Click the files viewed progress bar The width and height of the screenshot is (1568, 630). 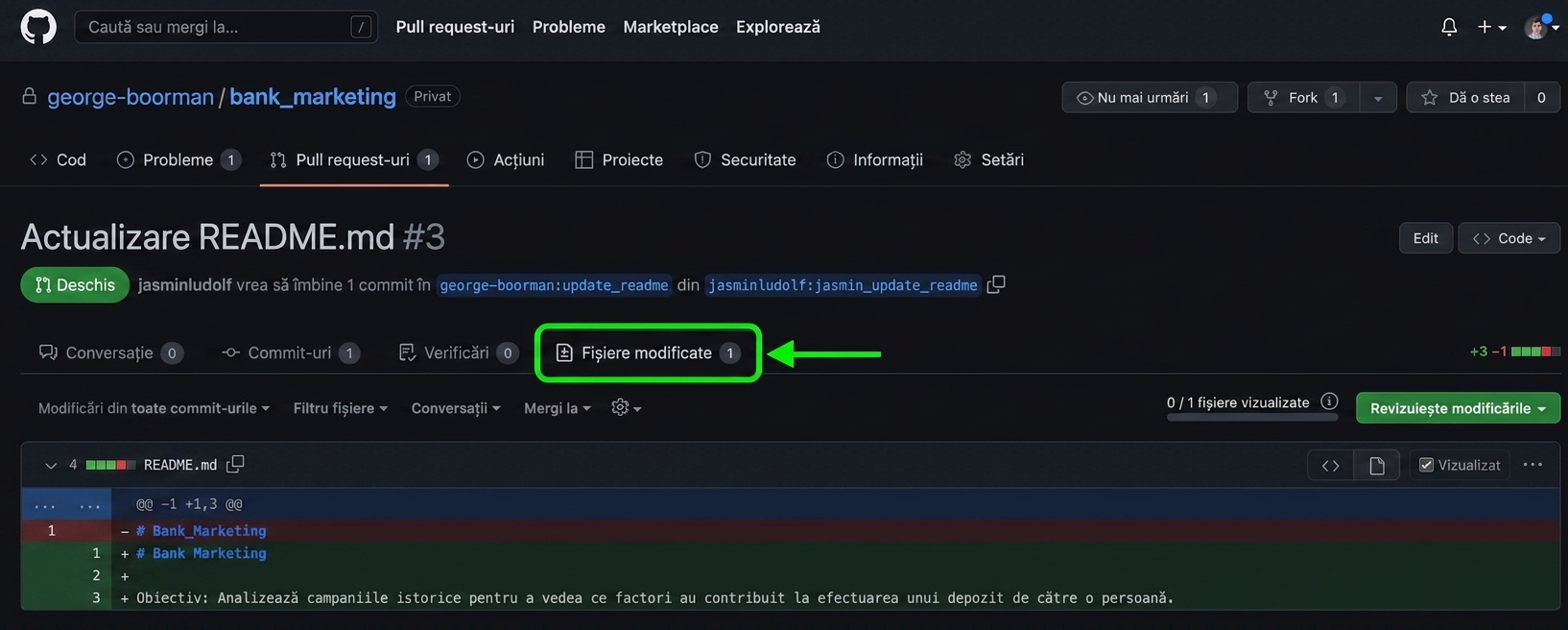1252,417
